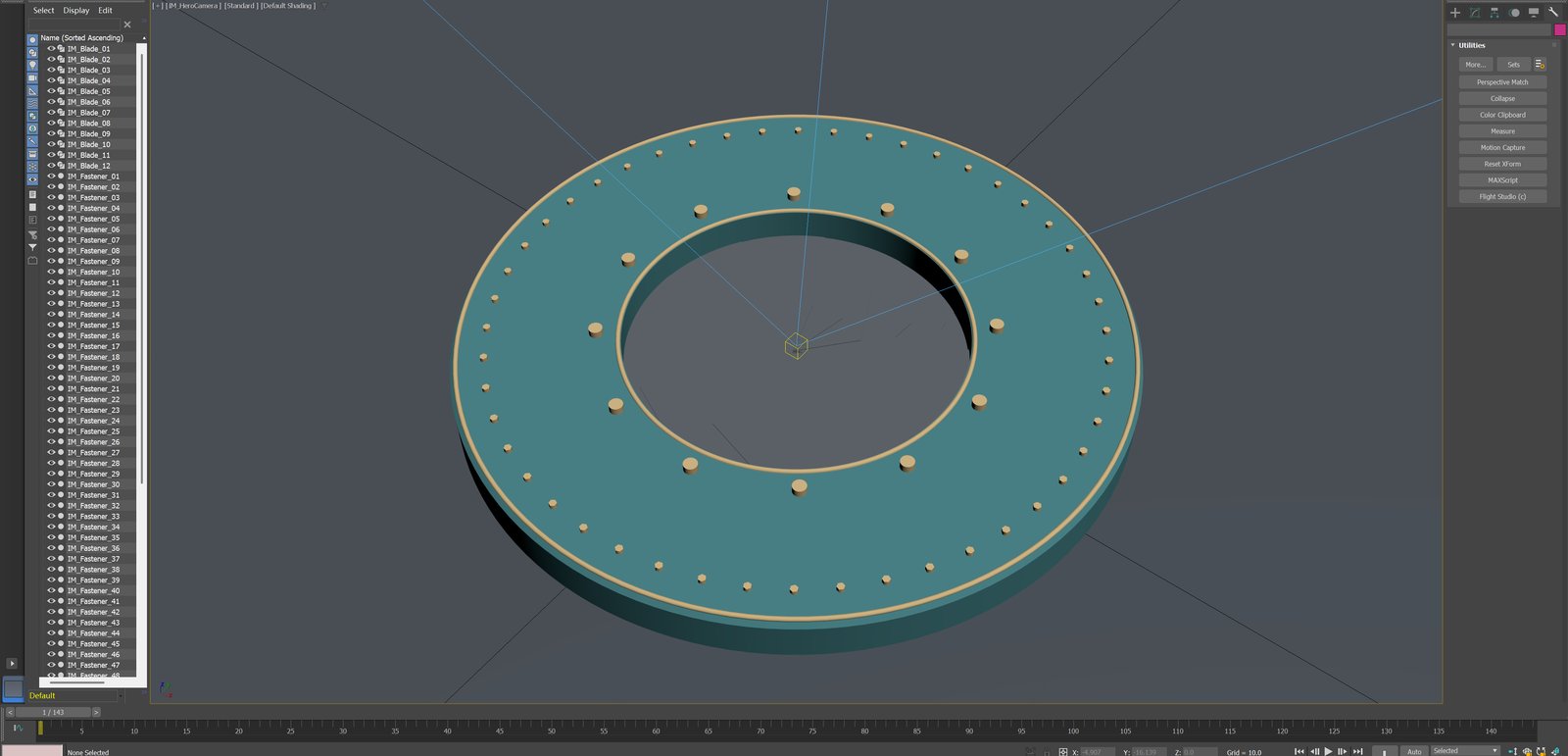Toggle Display Lights filter in Scene Explorer
Screen dimensions: 1568x756
coord(32,66)
